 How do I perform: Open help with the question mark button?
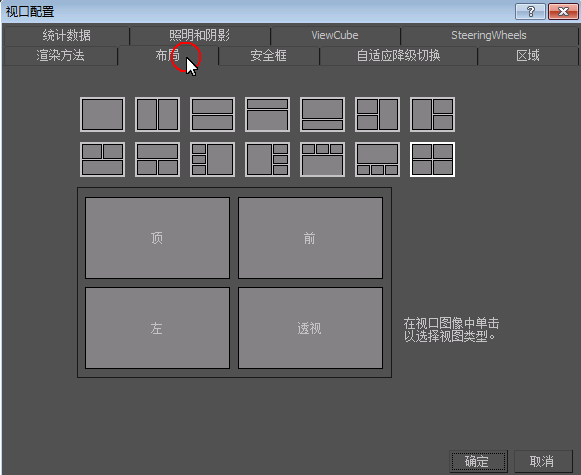coord(530,11)
